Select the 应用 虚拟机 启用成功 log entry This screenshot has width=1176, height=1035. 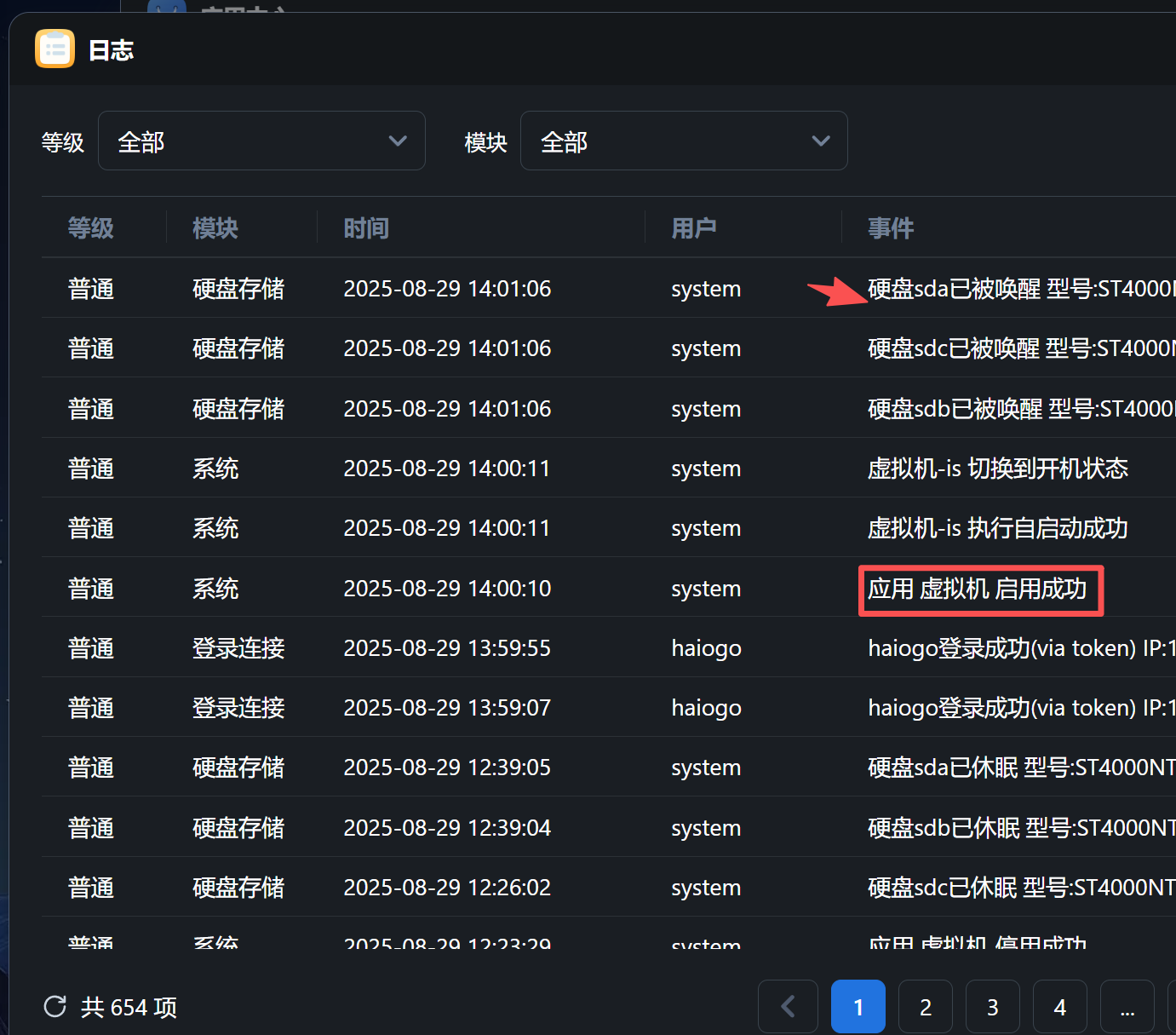977,589
